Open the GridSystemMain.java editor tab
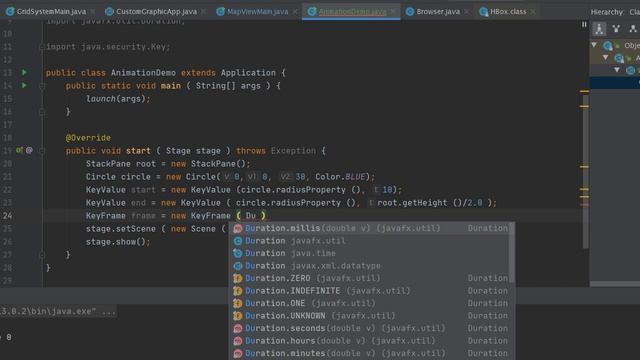Image resolution: width=640 pixels, height=360 pixels. pos(51,12)
